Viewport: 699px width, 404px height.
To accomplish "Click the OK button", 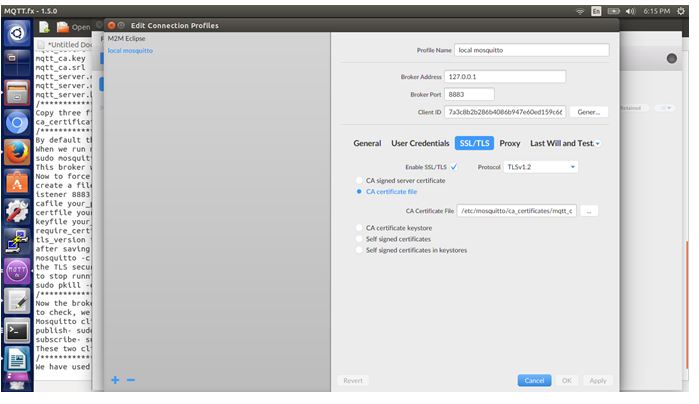I will [567, 380].
